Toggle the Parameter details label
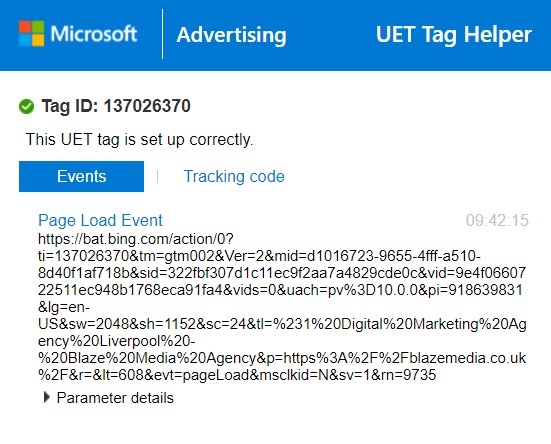551x444 pixels. point(115,398)
